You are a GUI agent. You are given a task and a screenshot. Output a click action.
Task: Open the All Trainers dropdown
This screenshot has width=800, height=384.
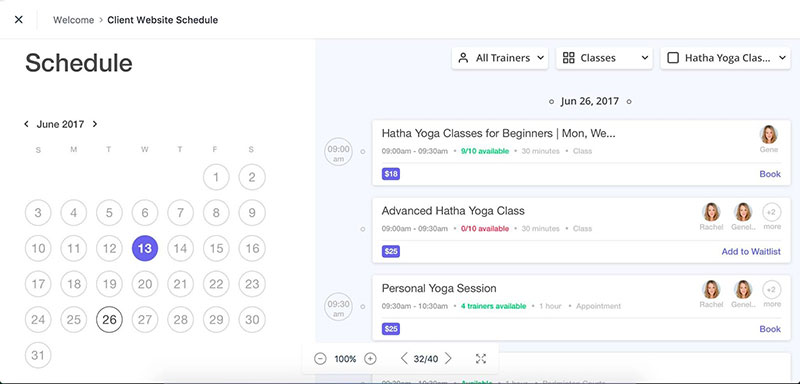(x=500, y=58)
